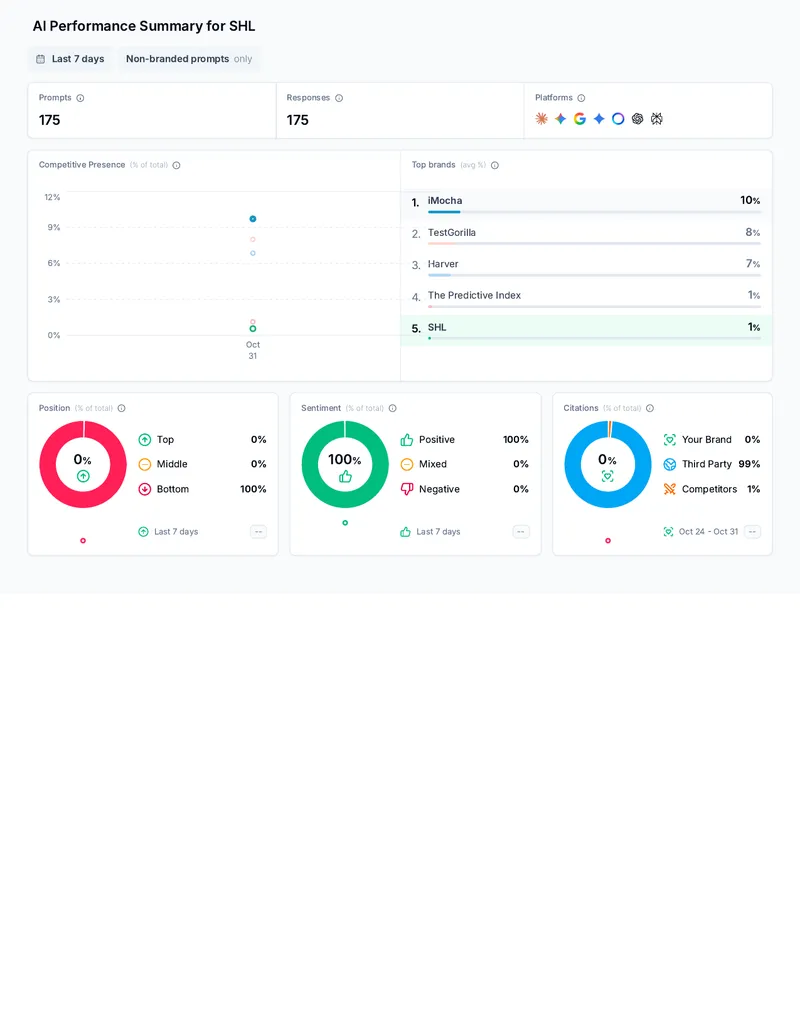Select The Predictive Index brand row
Screen dimensions: 800x1035
(x=586, y=297)
